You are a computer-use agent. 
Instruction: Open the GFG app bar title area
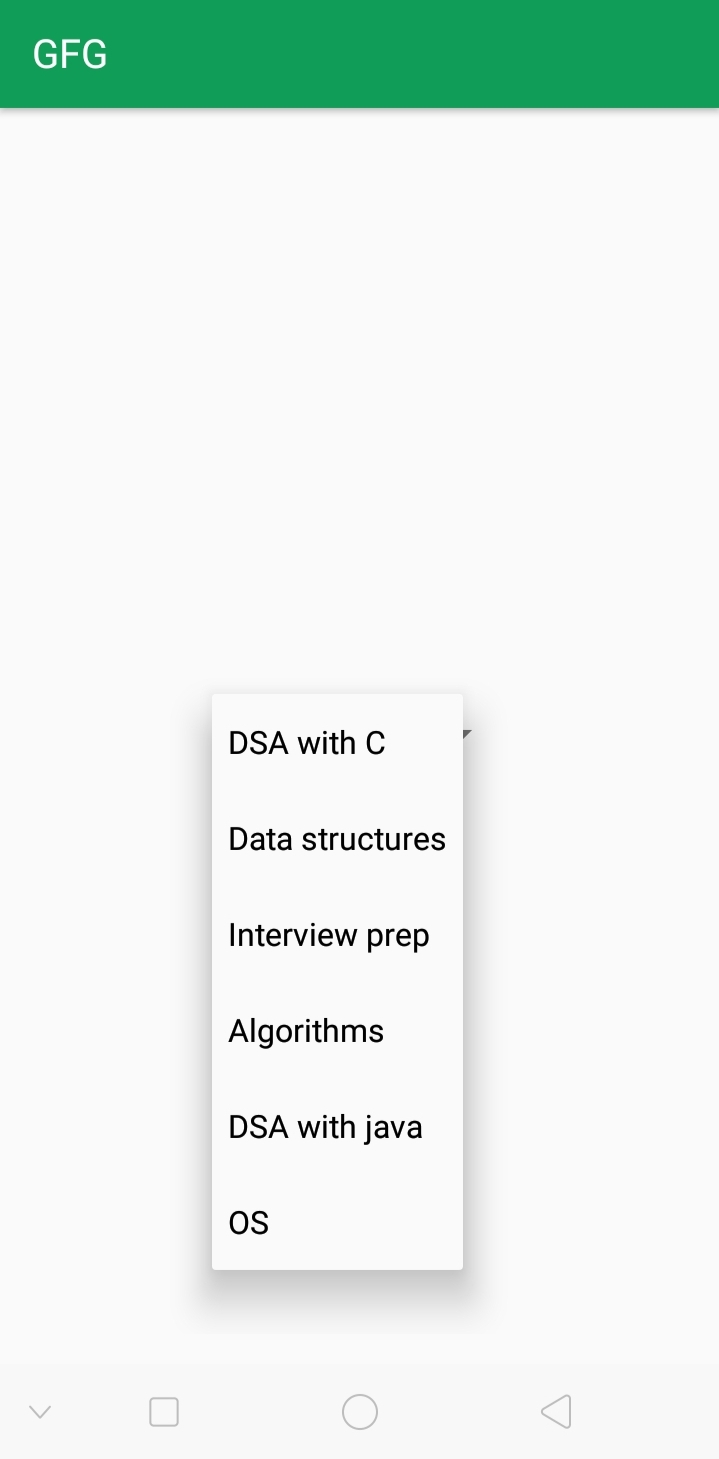click(69, 53)
